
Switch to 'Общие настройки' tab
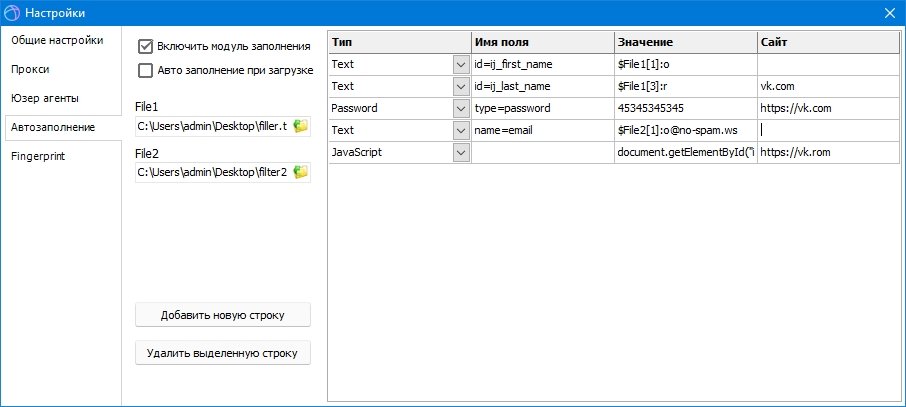tap(57, 40)
